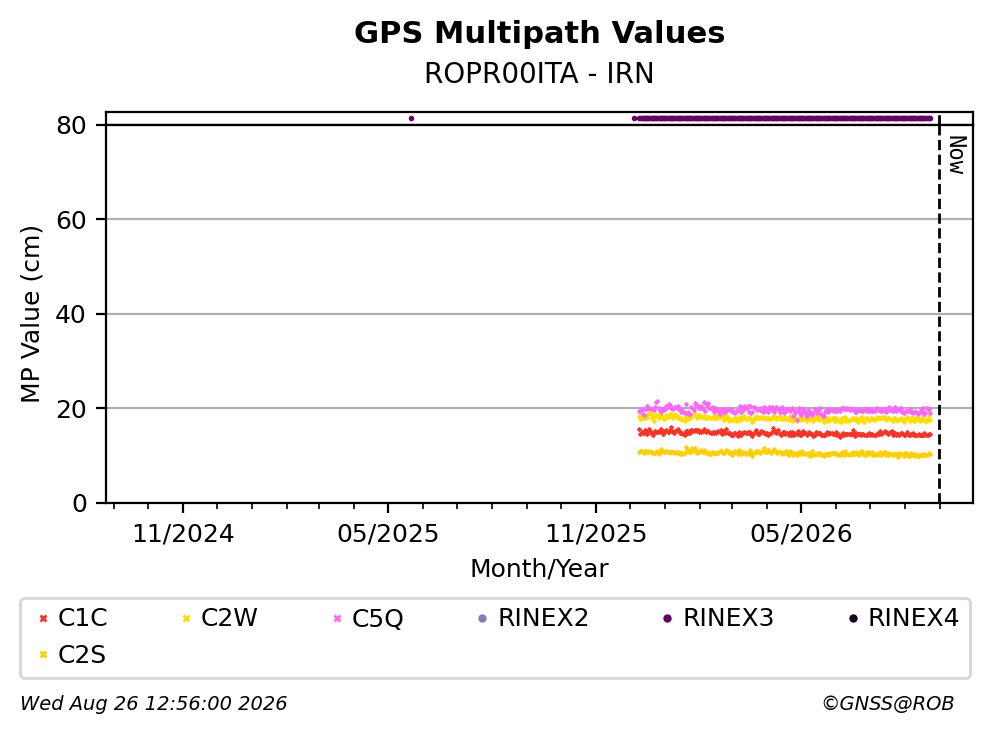Click the C2W yellow legend marker

(186, 619)
